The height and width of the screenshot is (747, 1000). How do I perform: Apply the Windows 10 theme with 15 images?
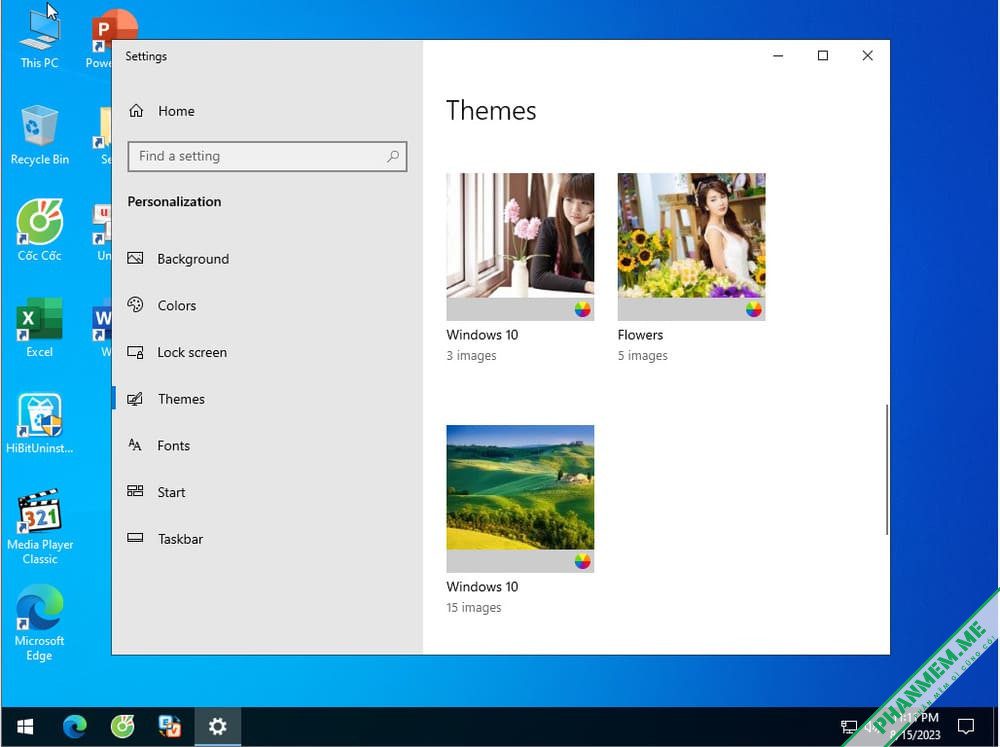tap(520, 499)
